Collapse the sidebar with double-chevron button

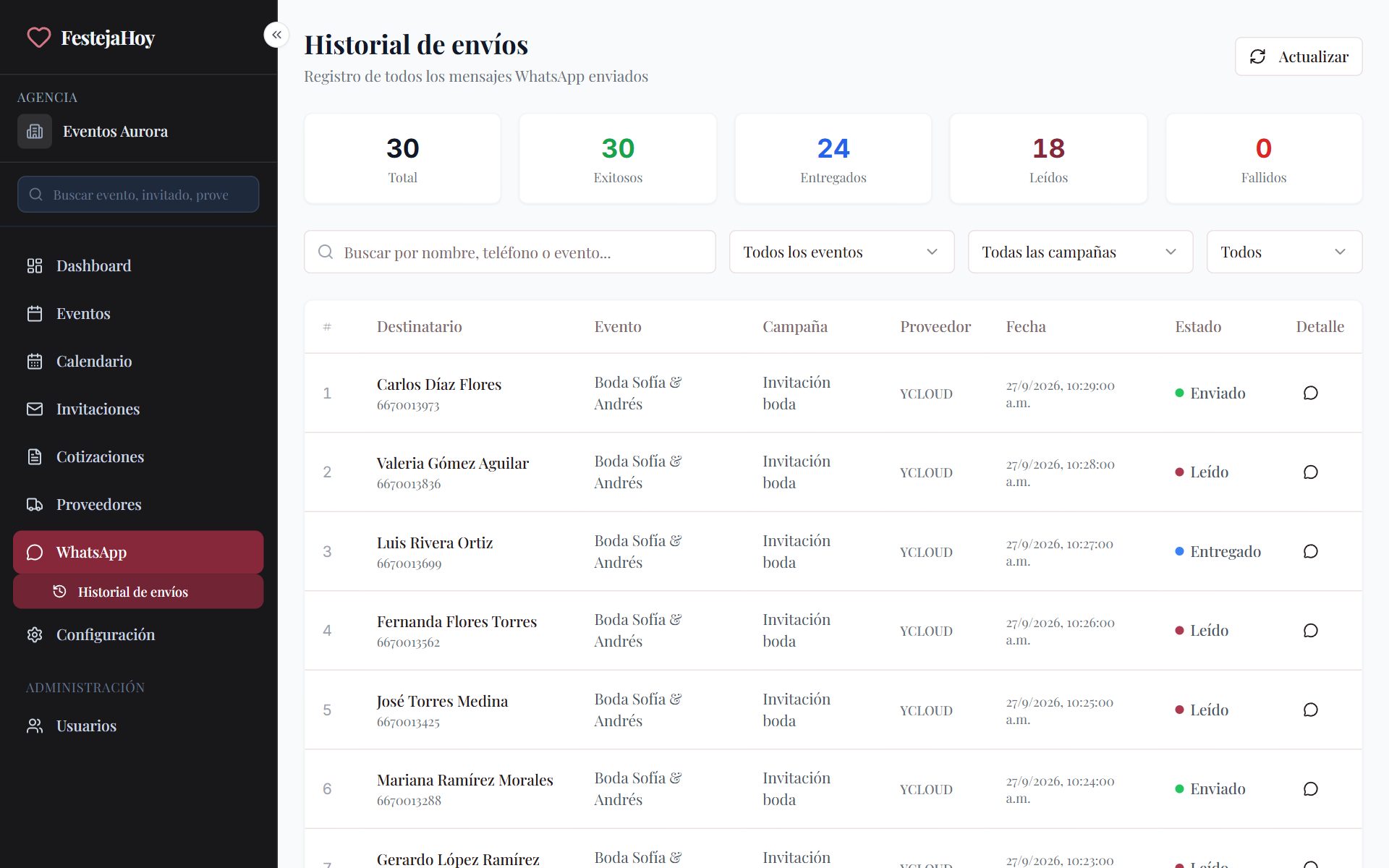tap(276, 35)
